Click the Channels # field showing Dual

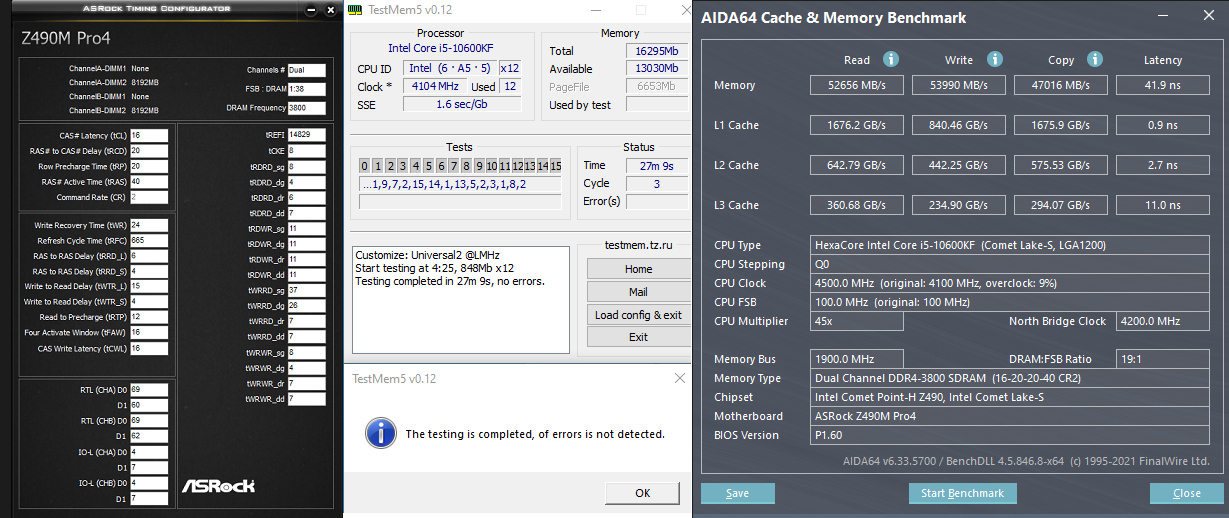click(306, 70)
